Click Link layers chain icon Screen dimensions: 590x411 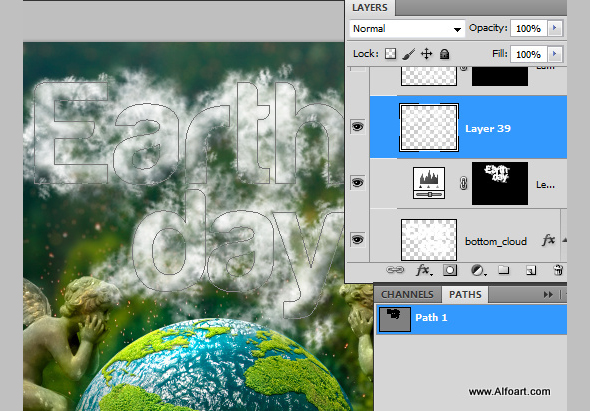(395, 269)
